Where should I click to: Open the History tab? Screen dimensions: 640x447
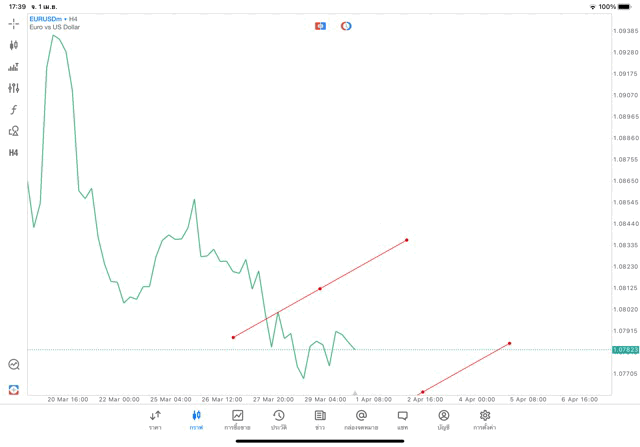coord(278,419)
